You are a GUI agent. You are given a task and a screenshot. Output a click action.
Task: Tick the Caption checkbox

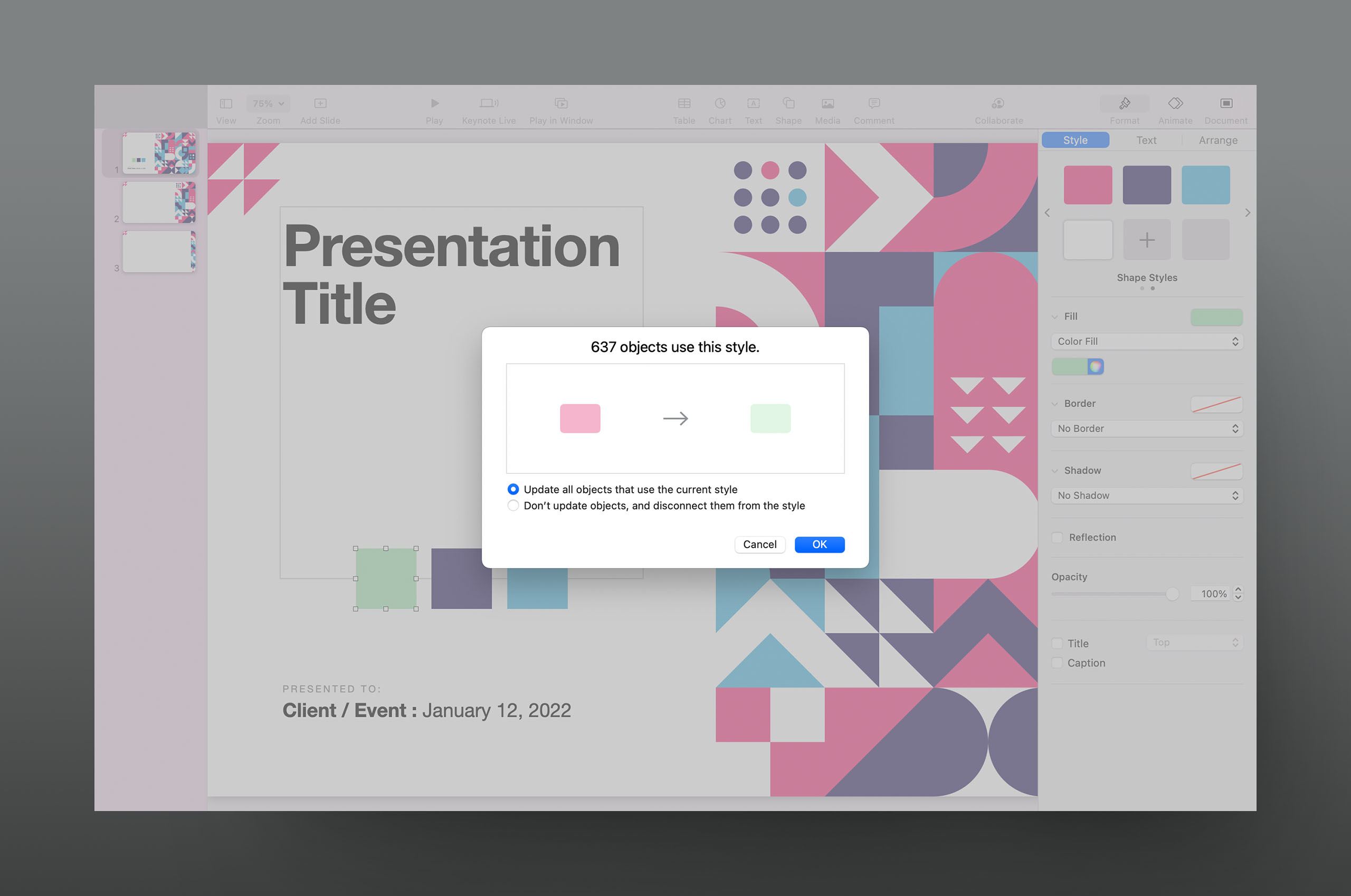click(1057, 663)
